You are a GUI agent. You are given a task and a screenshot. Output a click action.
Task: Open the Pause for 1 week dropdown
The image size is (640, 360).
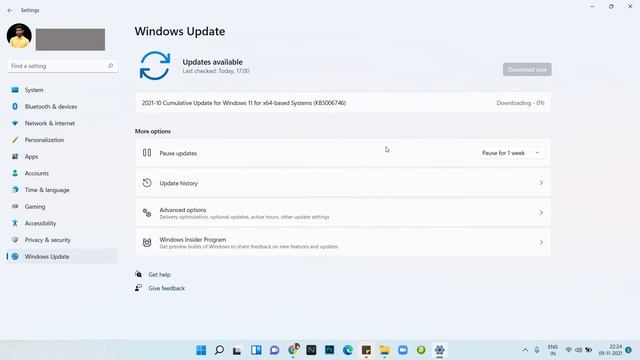[511, 153]
